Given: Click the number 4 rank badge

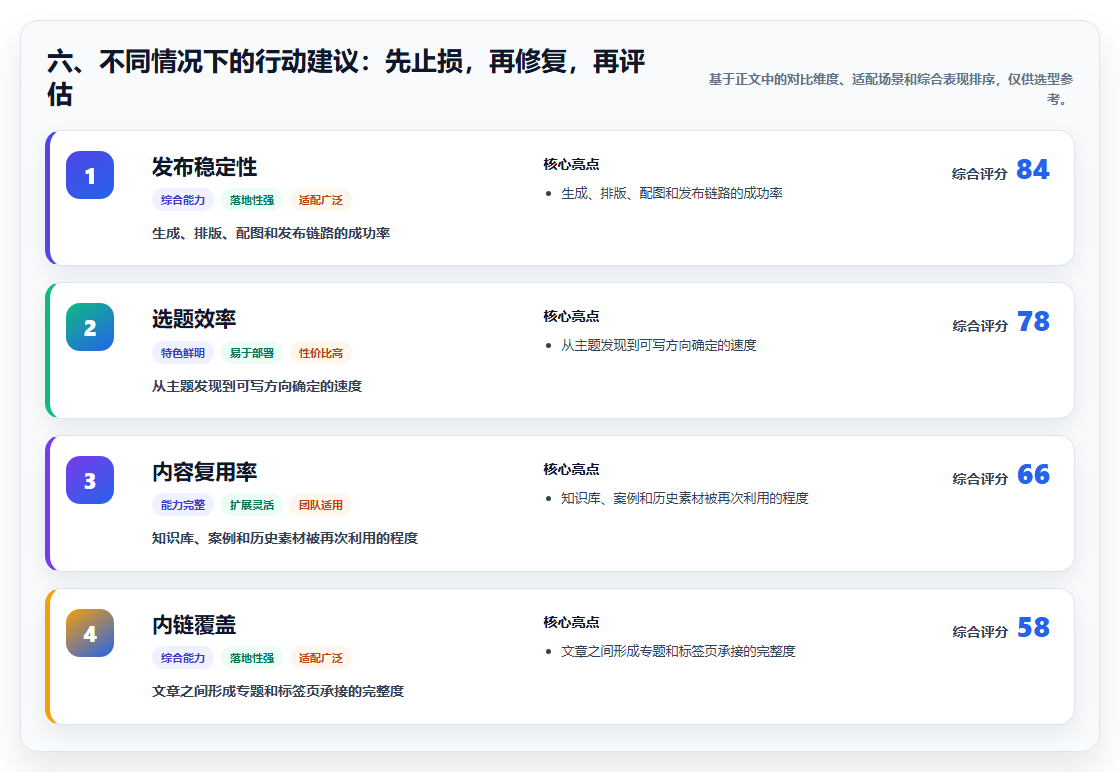Looking at the screenshot, I should [x=90, y=633].
